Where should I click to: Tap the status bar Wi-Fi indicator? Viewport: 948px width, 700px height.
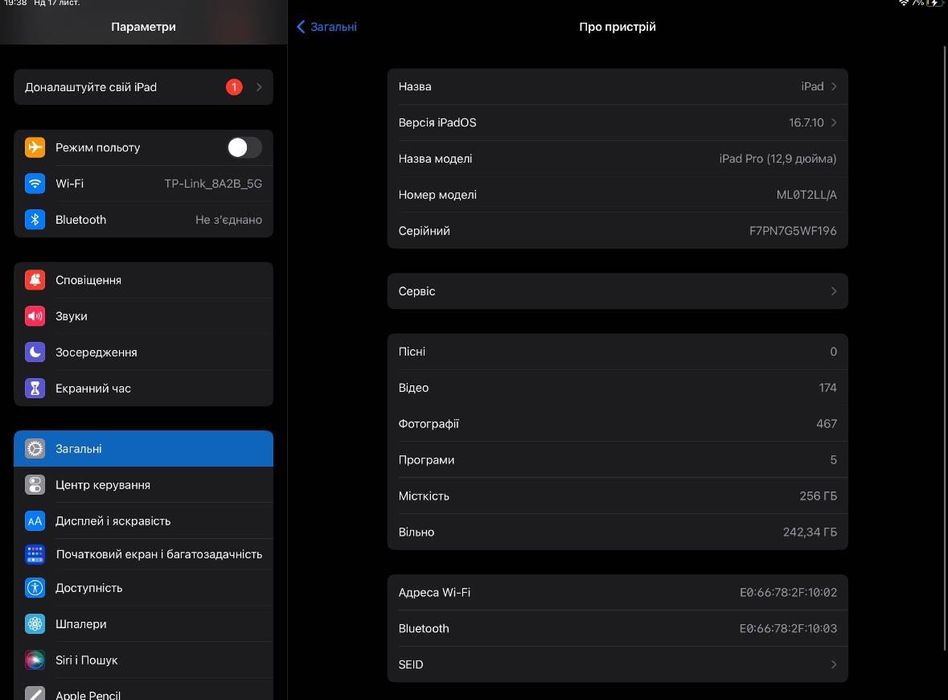pyautogui.click(x=904, y=3)
